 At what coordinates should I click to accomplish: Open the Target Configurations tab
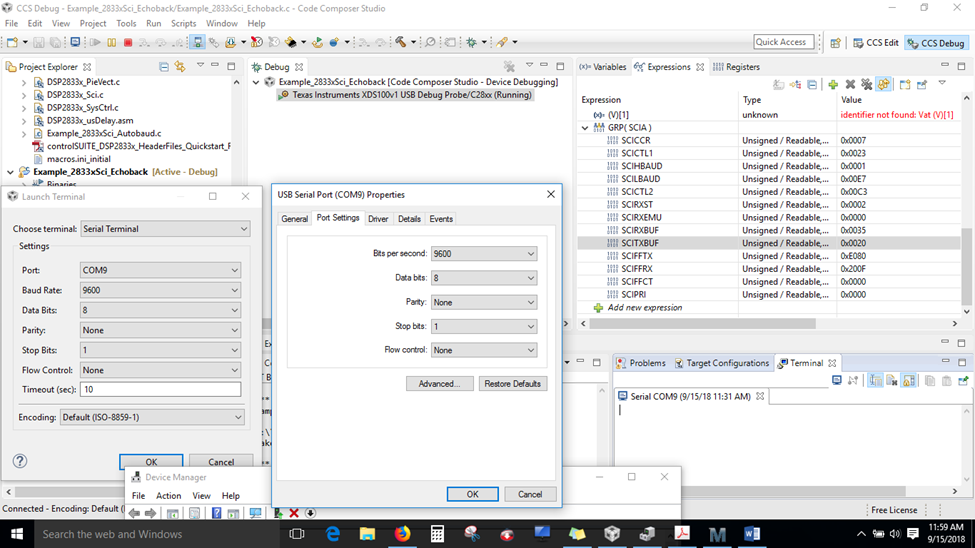pyautogui.click(x=721, y=363)
